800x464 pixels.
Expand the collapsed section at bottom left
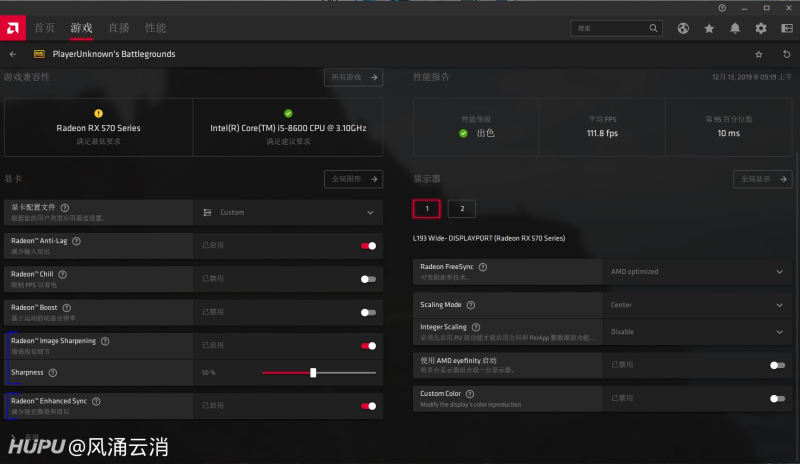pos(12,437)
